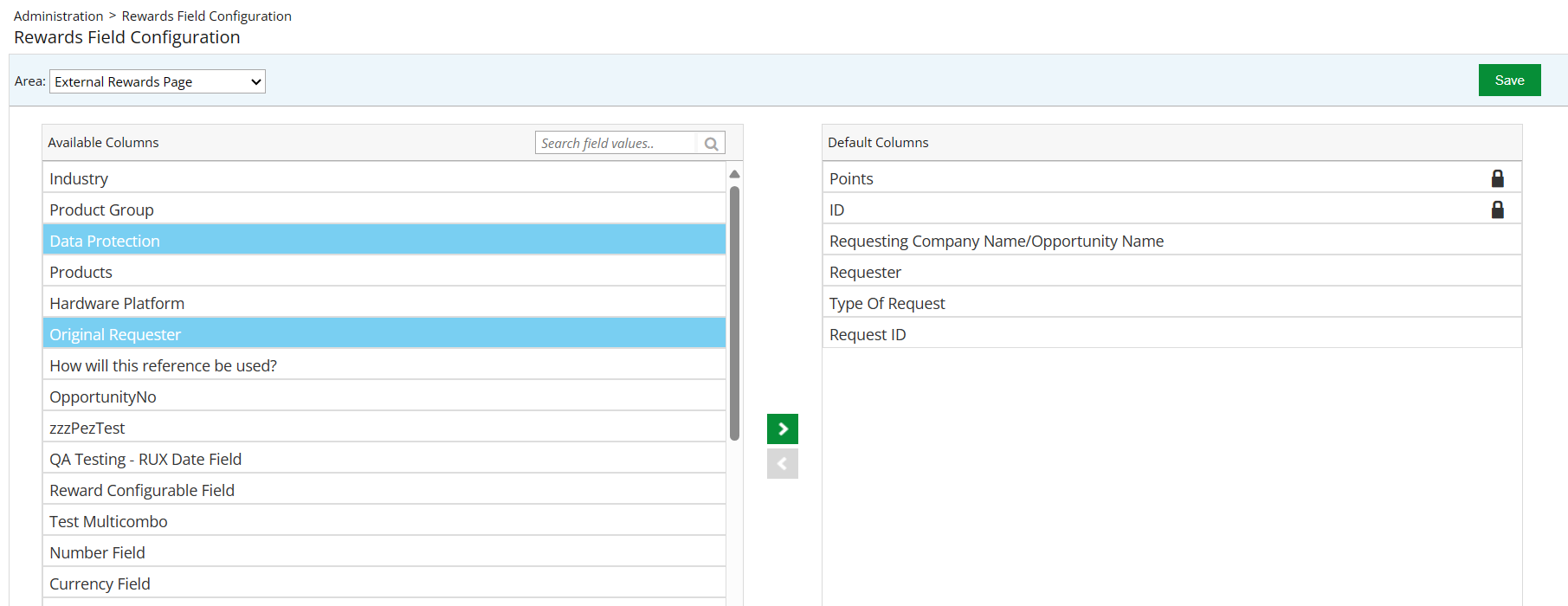This screenshot has height=606, width=1568.
Task: Select ID in Default Columns
Action: click(1172, 209)
